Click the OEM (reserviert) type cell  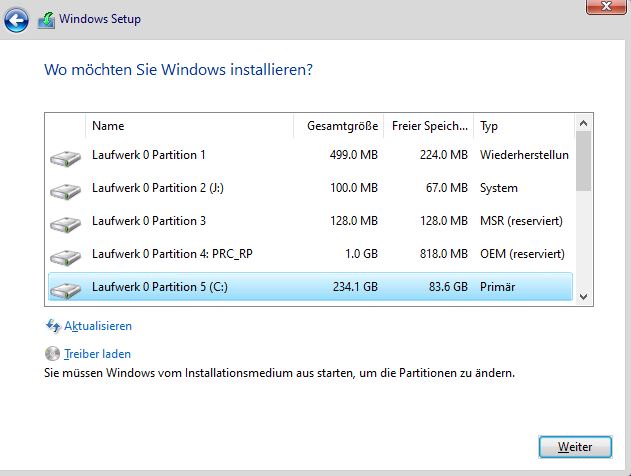pyautogui.click(x=522, y=254)
